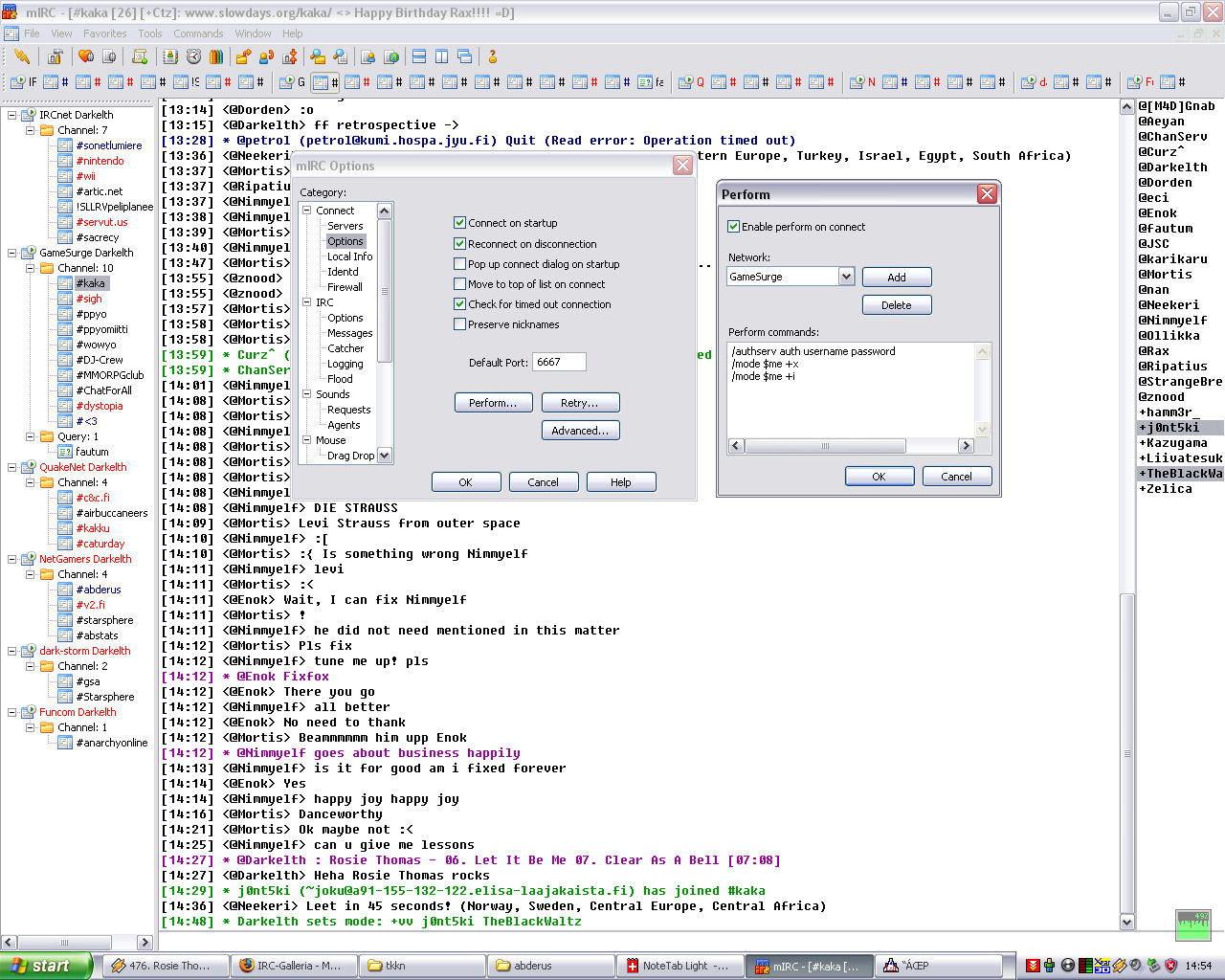The image size is (1225, 980).
Task: Collapse the IRC category in options tree
Action: [307, 302]
